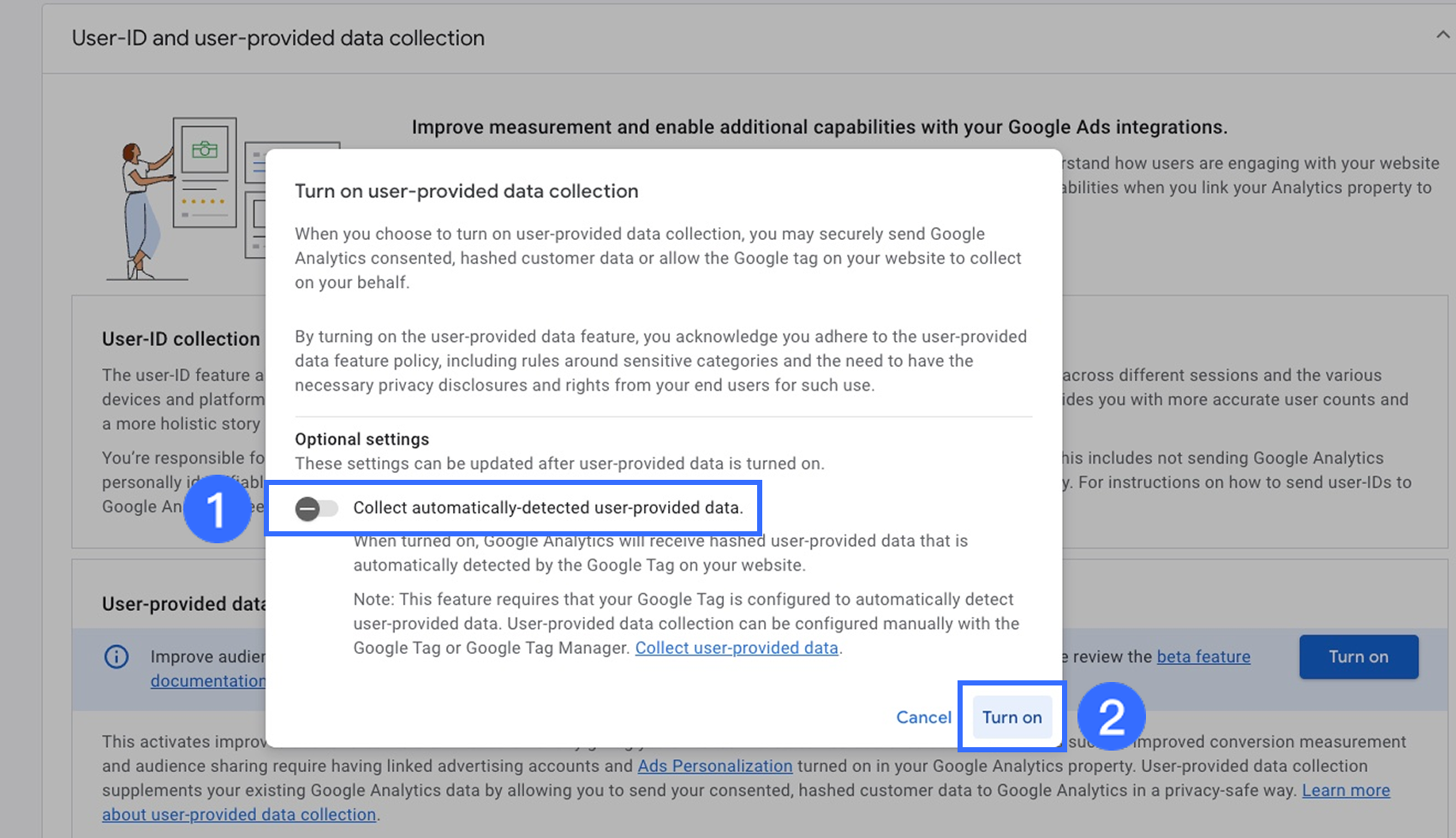Click the blue step 2 number badge
Image resolution: width=1456 pixels, height=838 pixels.
pos(1111,716)
